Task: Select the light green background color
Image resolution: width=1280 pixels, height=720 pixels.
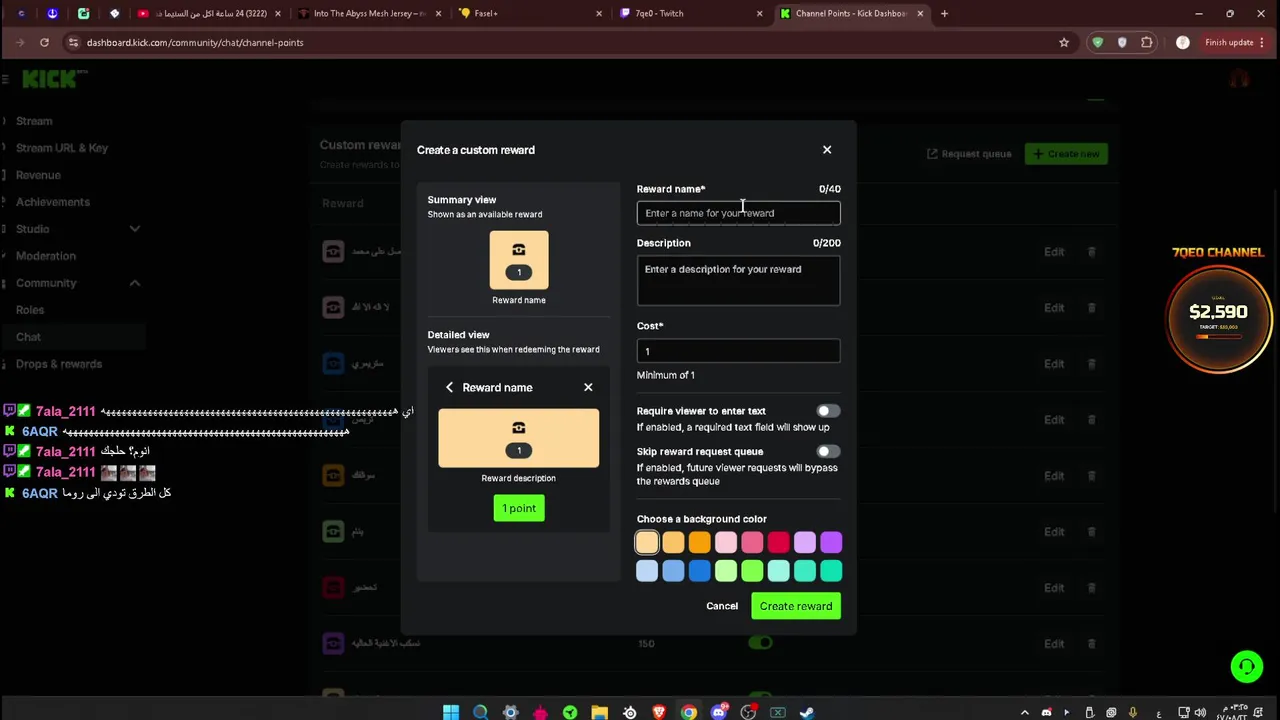Action: tap(726, 571)
